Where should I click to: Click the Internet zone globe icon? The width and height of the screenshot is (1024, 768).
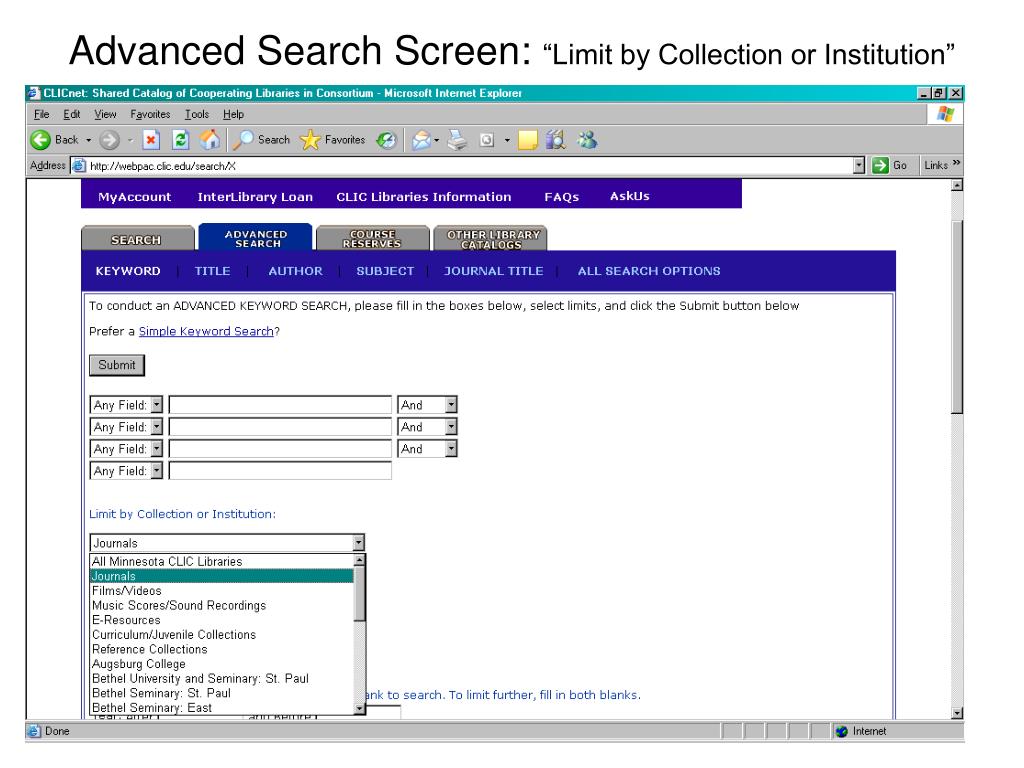point(842,731)
